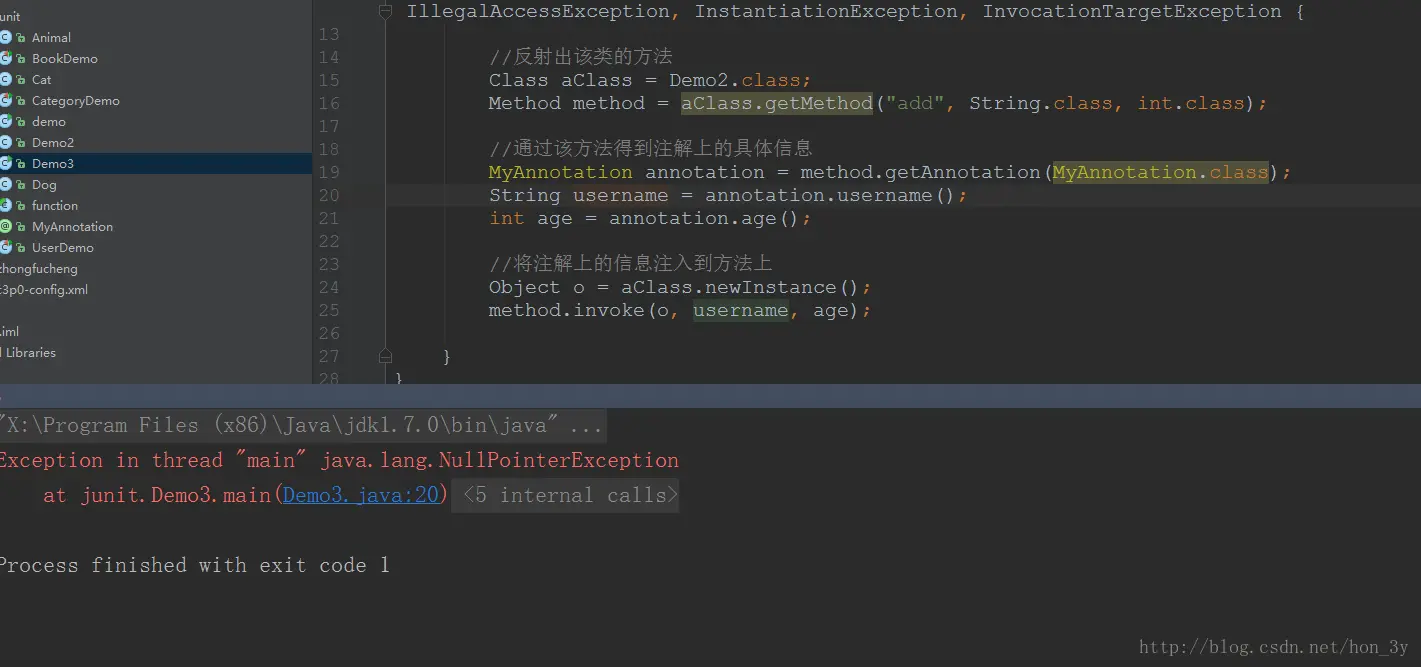Expand the folded '<5 internal calls>' in console
The height and width of the screenshot is (667, 1421).
566,495
